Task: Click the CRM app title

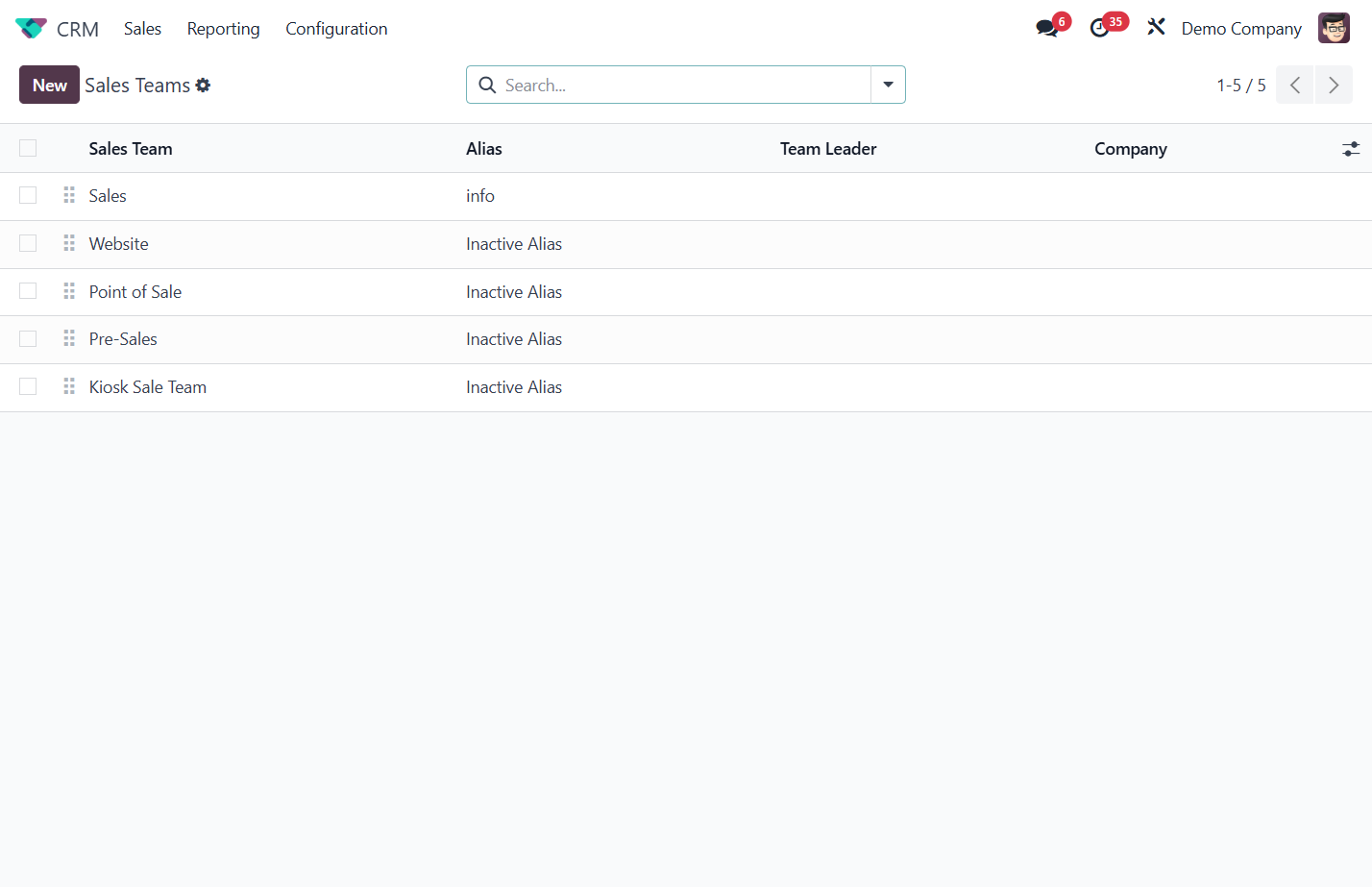Action: coord(78,29)
